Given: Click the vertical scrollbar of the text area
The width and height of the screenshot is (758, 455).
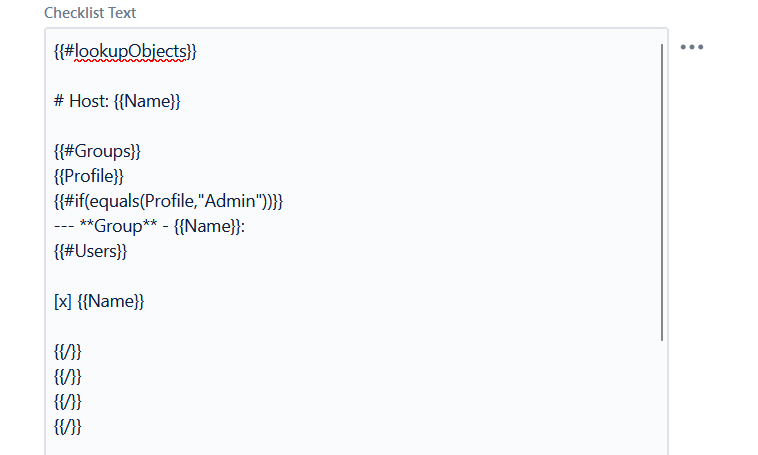Looking at the screenshot, I should 662,192.
